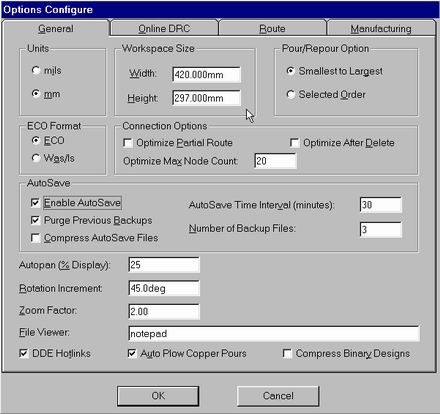Edit Optimize Max Node Count field
The width and height of the screenshot is (440, 414).
click(x=275, y=161)
